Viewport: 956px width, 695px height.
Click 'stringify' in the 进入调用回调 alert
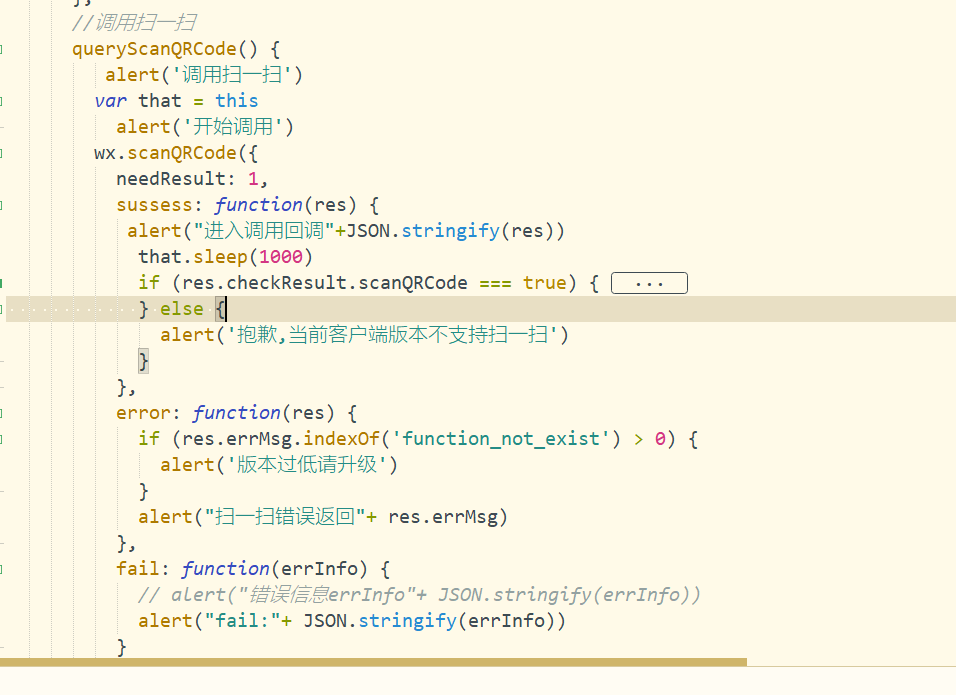(x=451, y=231)
